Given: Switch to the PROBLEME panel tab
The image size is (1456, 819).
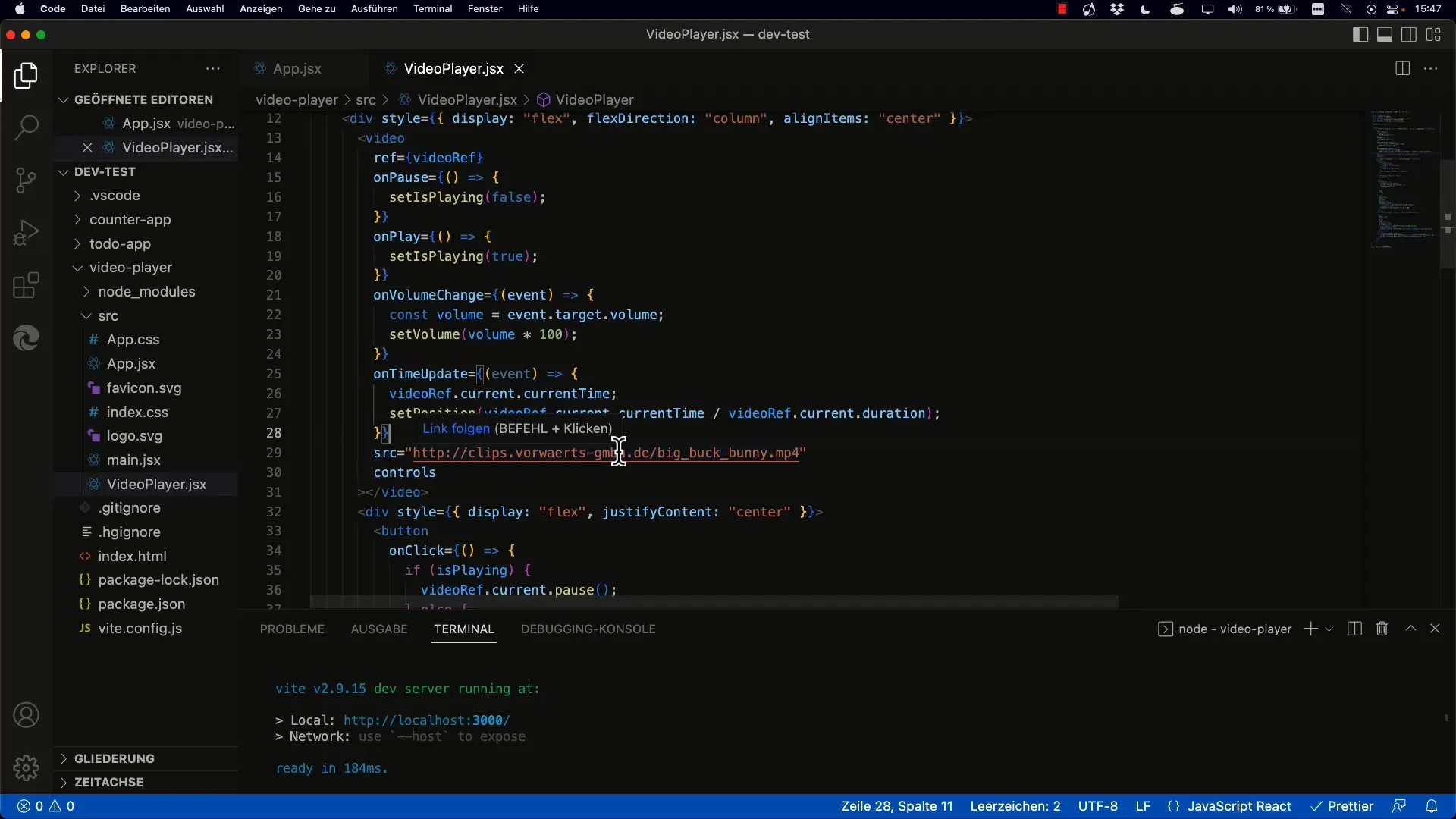Looking at the screenshot, I should (x=292, y=629).
